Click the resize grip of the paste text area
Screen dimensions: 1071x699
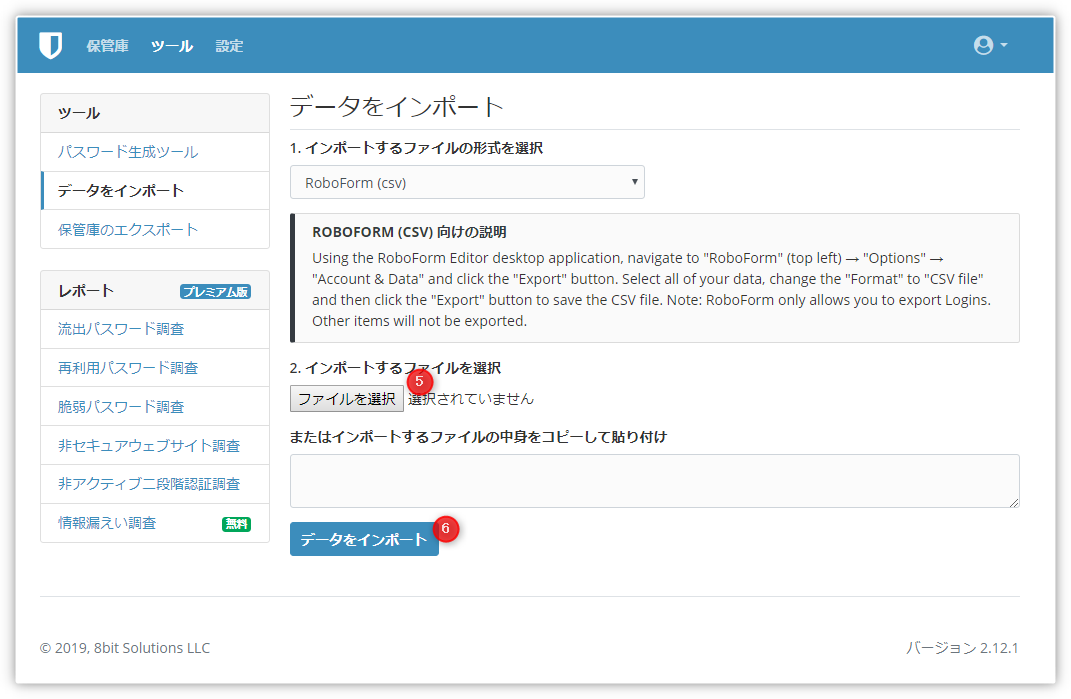pos(1014,502)
